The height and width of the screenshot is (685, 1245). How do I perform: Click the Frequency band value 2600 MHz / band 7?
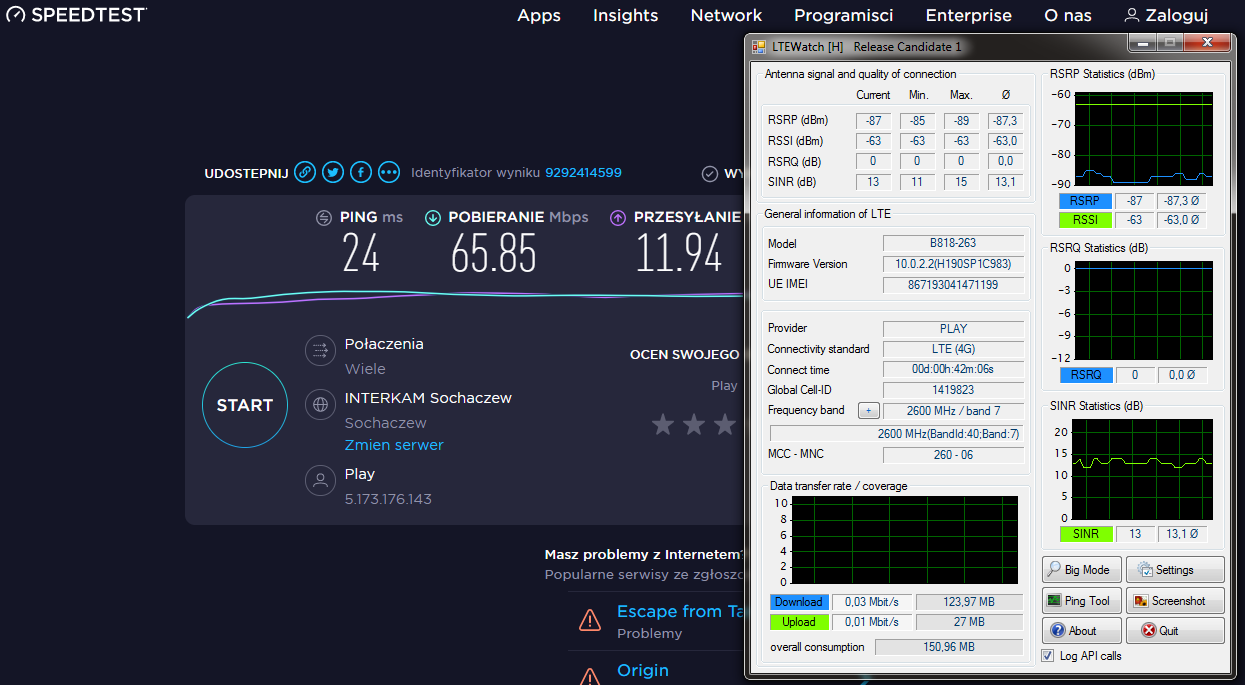(x=953, y=411)
